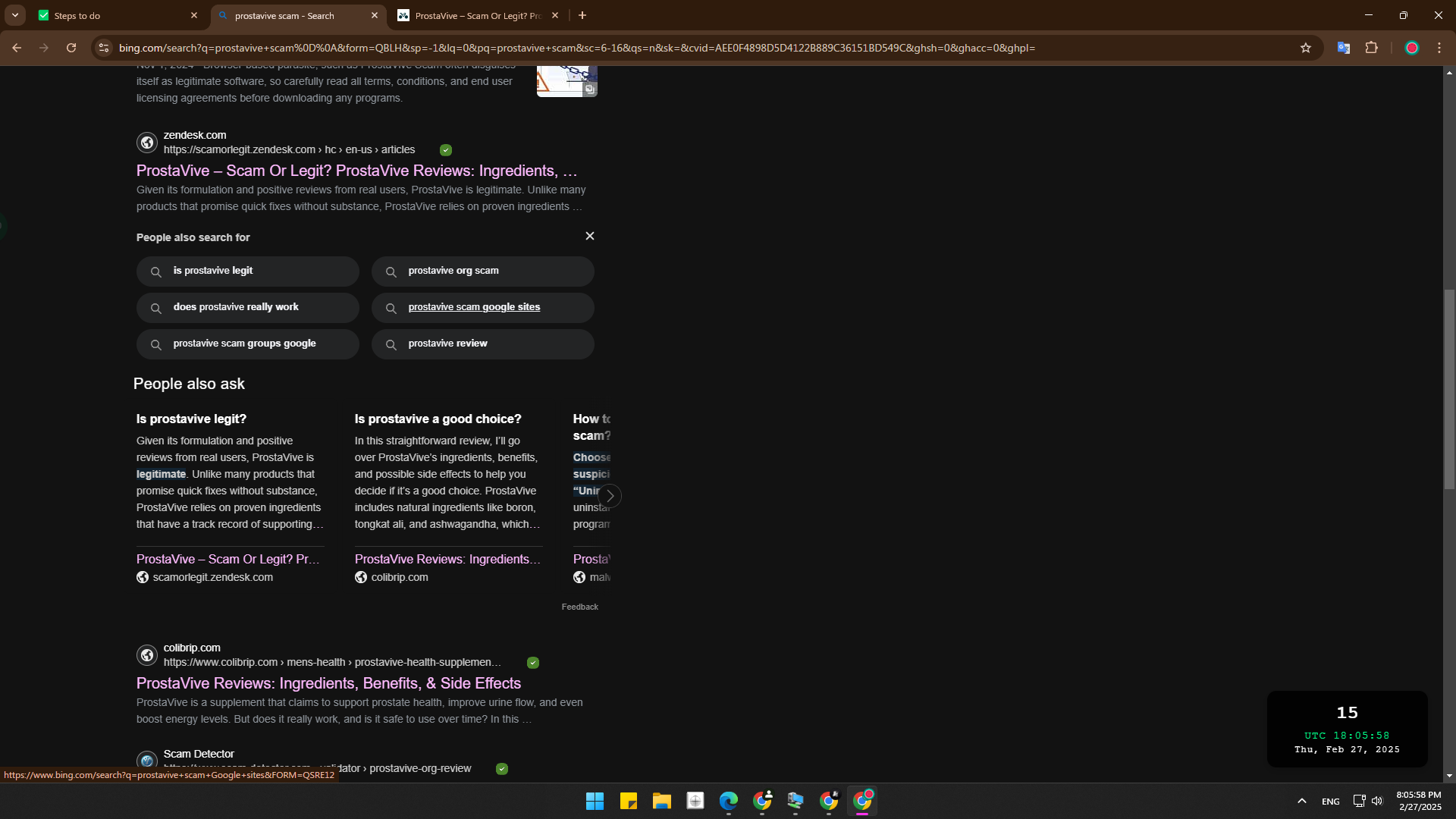Click green verified badge beside Scam Detector URL
Viewport: 1456px width, 819px height.
(x=502, y=769)
